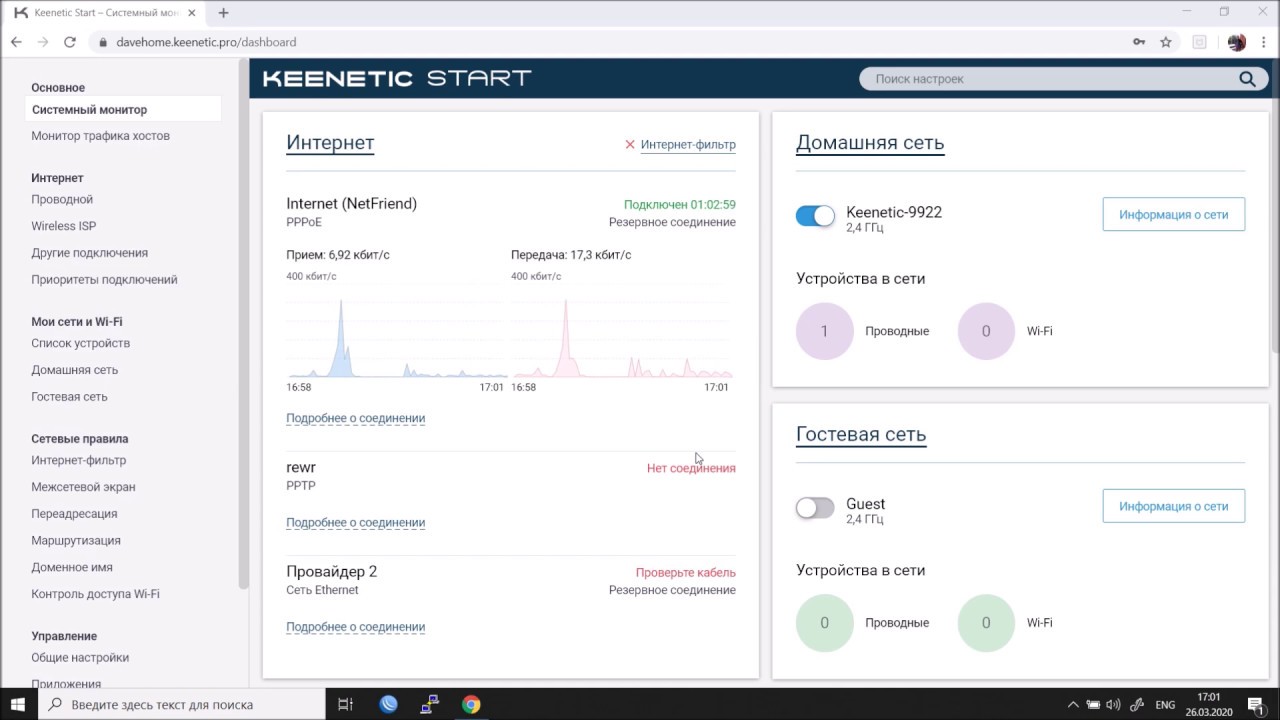The height and width of the screenshot is (720, 1280).
Task: Open Монитор трафика хостов
Action: pyautogui.click(x=100, y=136)
